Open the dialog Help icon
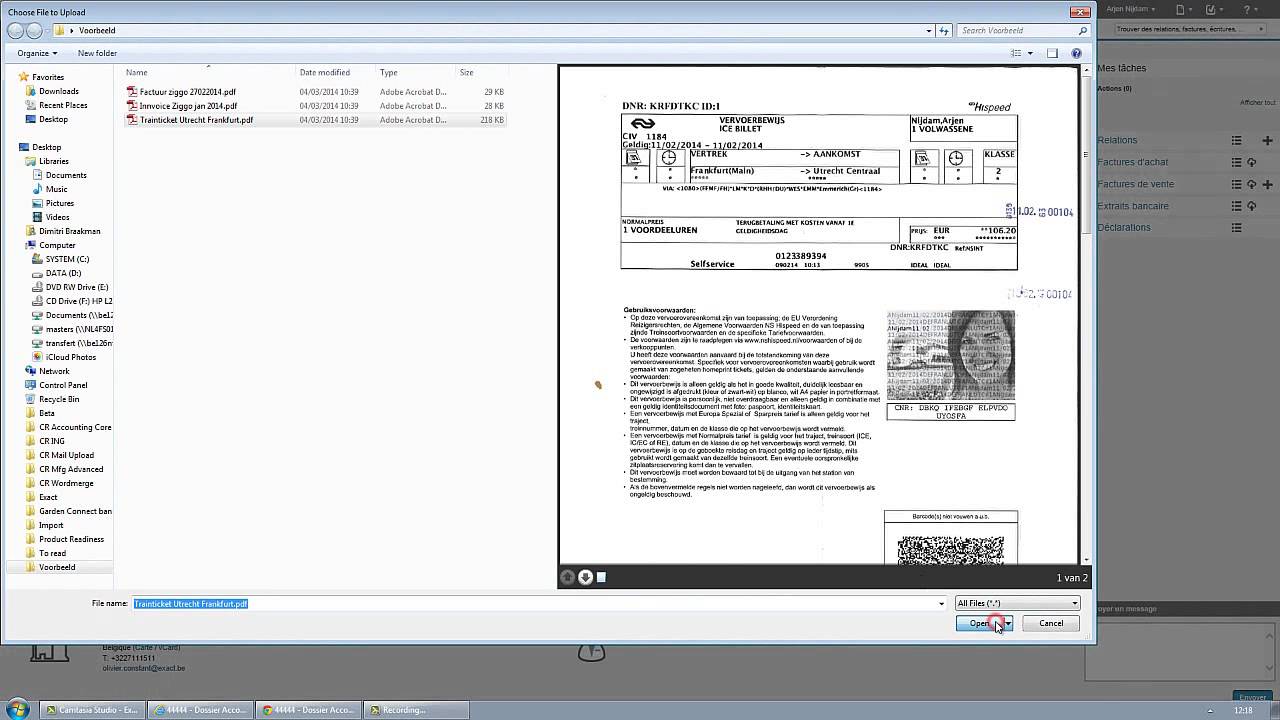This screenshot has width=1280, height=720. 1077,53
